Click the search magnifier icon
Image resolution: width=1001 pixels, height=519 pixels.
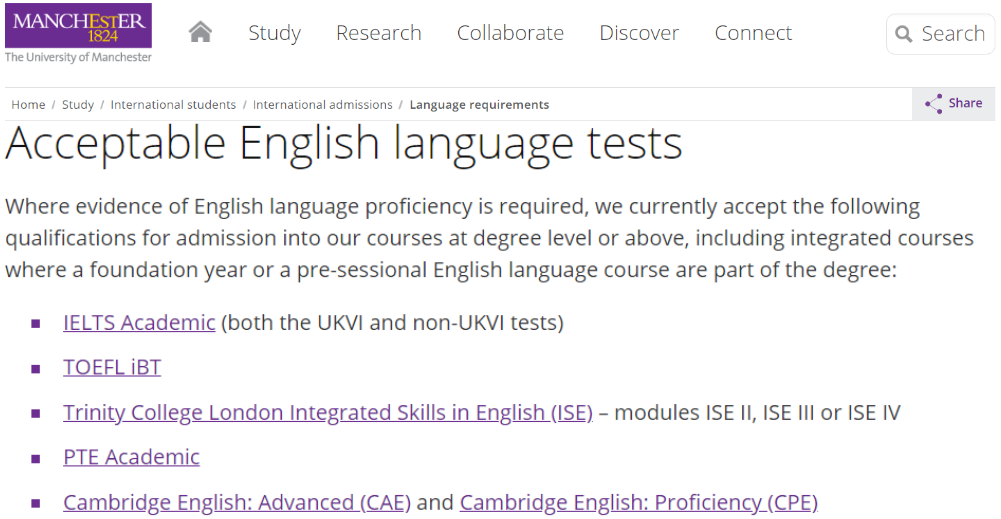(x=904, y=35)
